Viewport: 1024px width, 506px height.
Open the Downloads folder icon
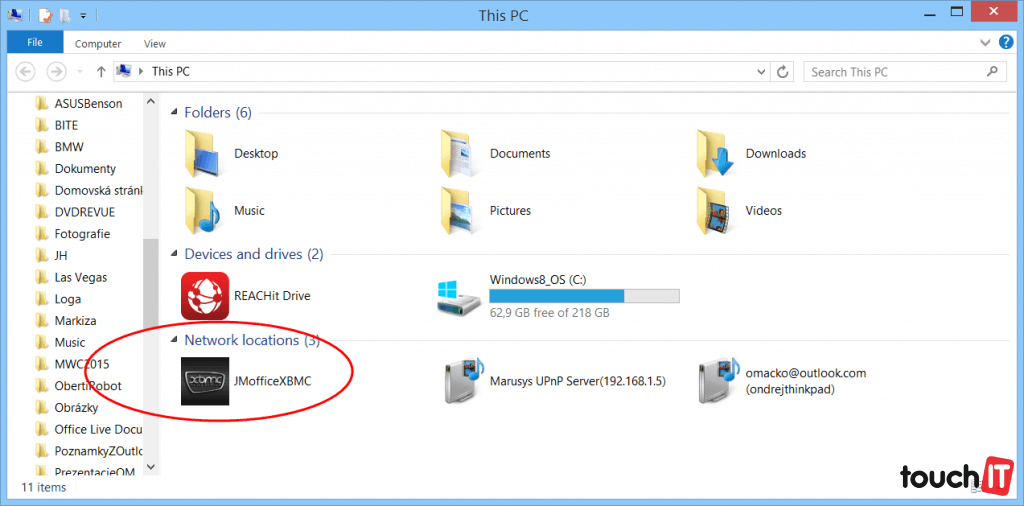717,154
